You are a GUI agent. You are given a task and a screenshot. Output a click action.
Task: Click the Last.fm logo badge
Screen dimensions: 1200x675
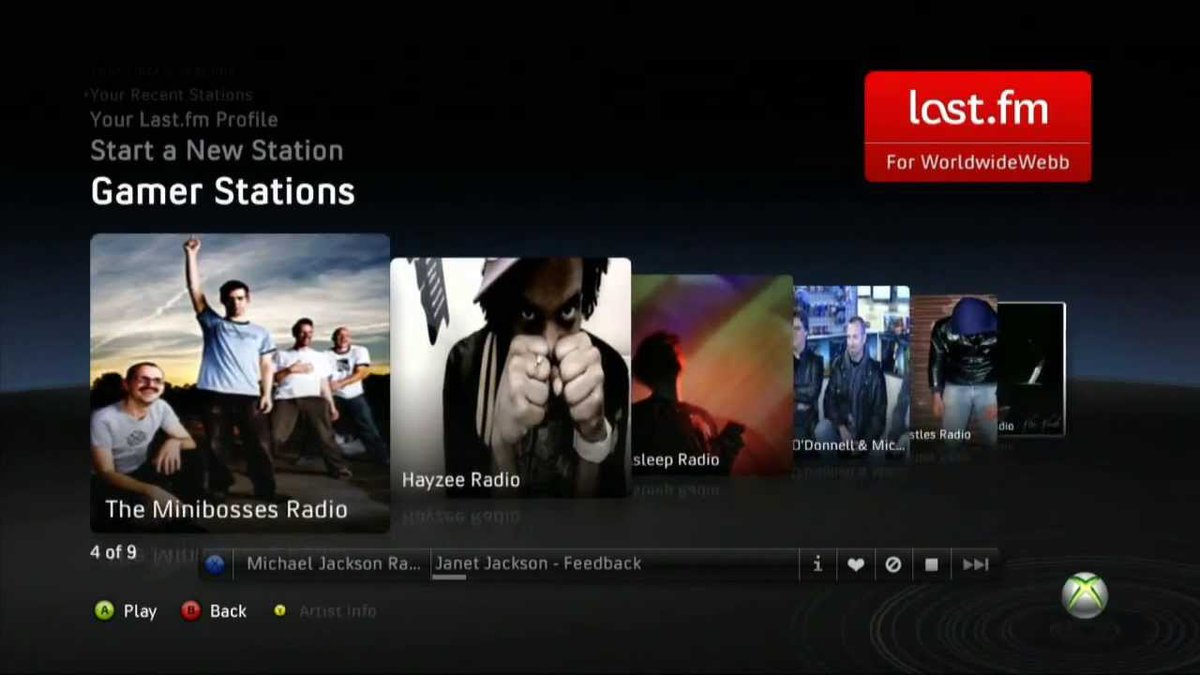click(978, 126)
